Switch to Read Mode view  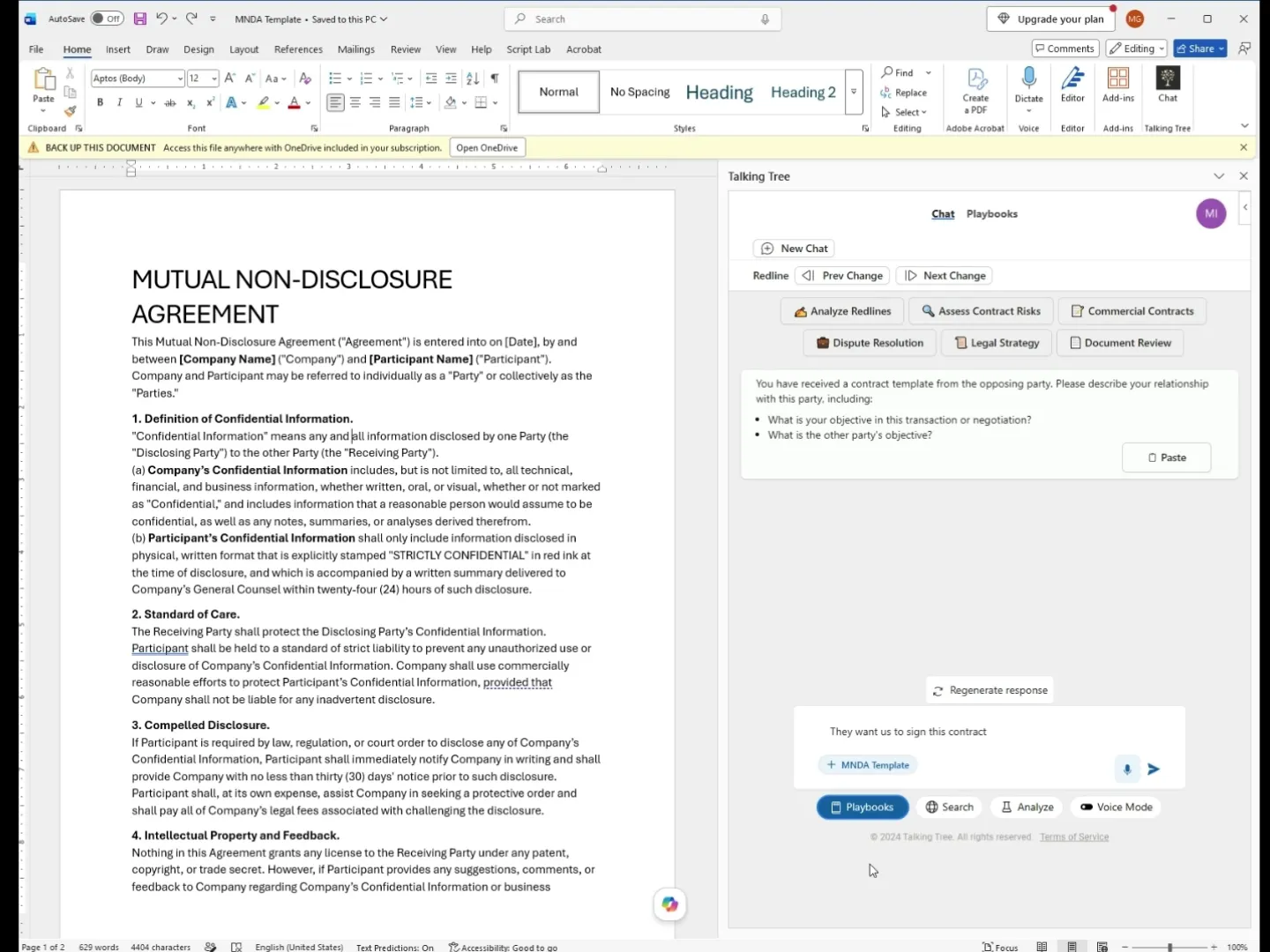click(1042, 947)
